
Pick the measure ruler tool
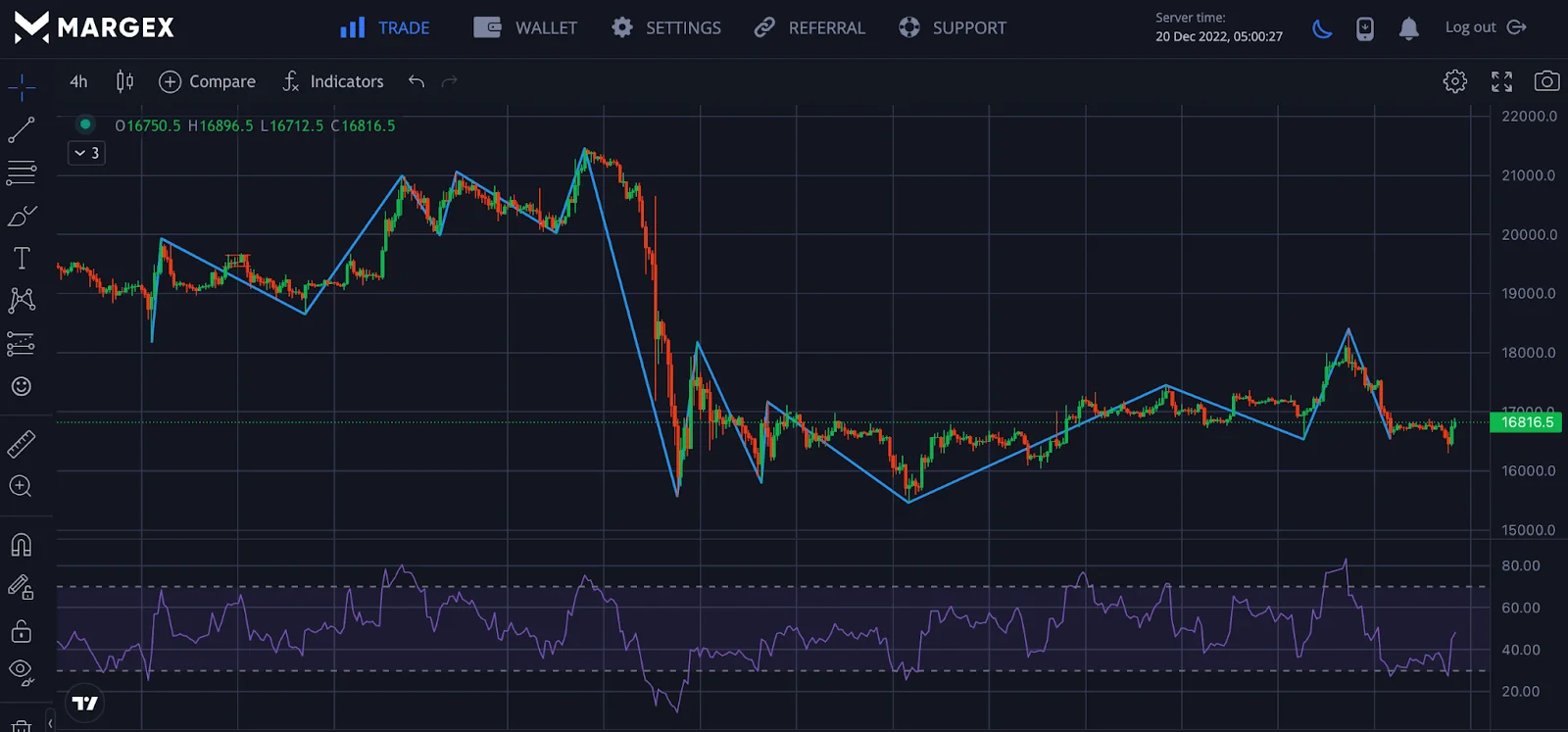(x=22, y=444)
